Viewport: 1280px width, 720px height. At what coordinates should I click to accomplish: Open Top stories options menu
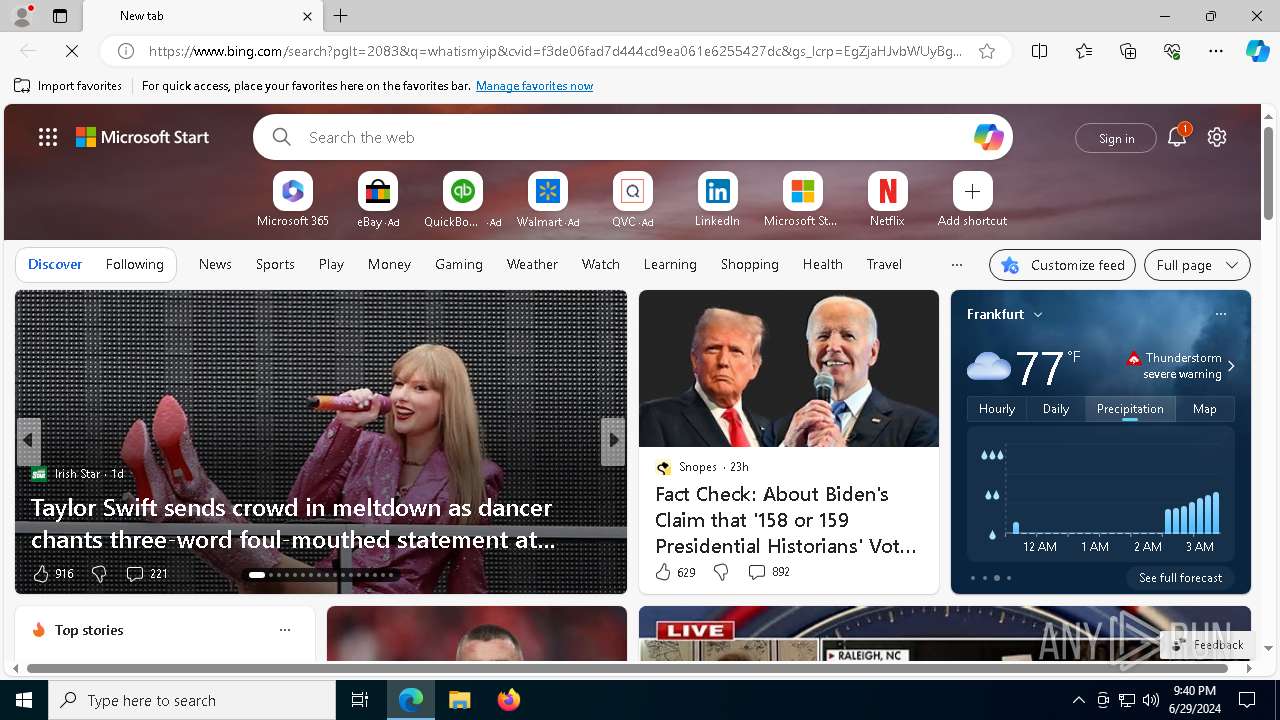point(285,630)
